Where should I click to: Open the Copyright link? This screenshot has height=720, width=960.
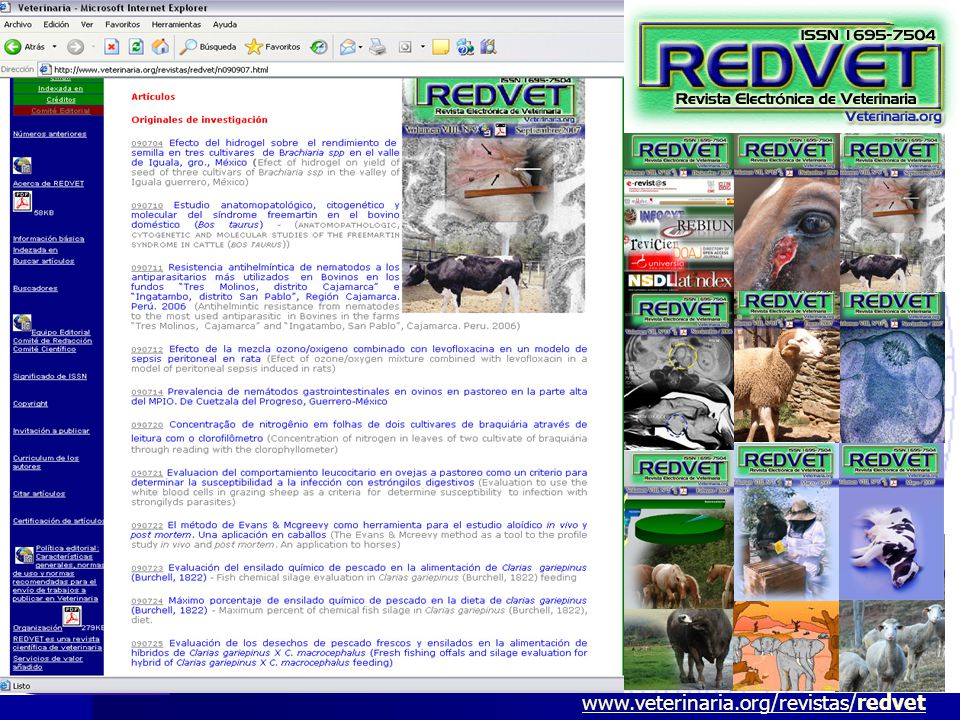30,404
